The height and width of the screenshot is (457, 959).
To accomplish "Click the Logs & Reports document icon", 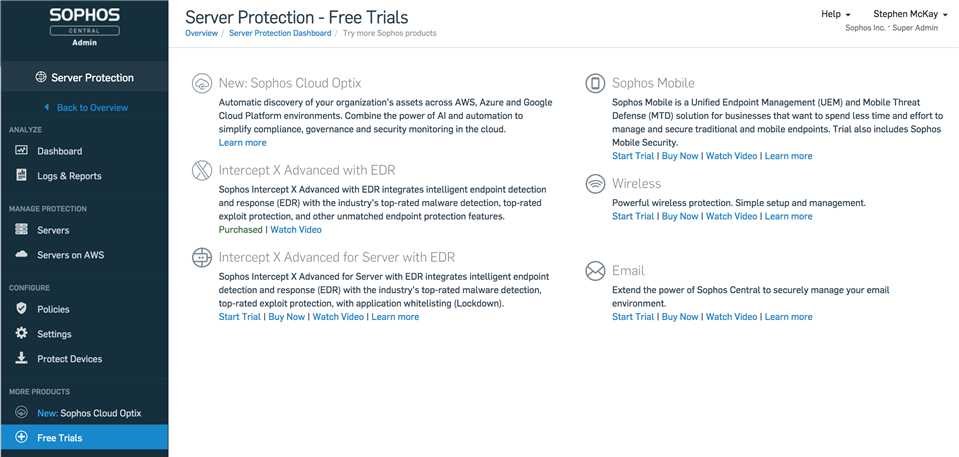I will coord(21,176).
